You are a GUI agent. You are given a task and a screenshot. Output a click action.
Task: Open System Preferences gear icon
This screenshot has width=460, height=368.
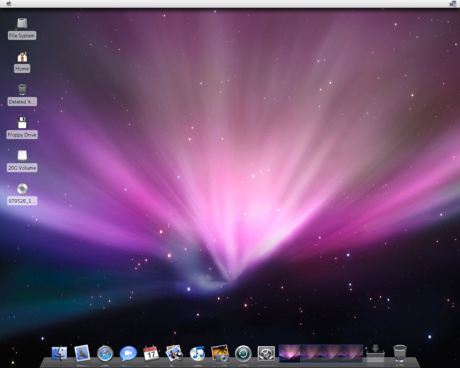pyautogui.click(x=266, y=354)
